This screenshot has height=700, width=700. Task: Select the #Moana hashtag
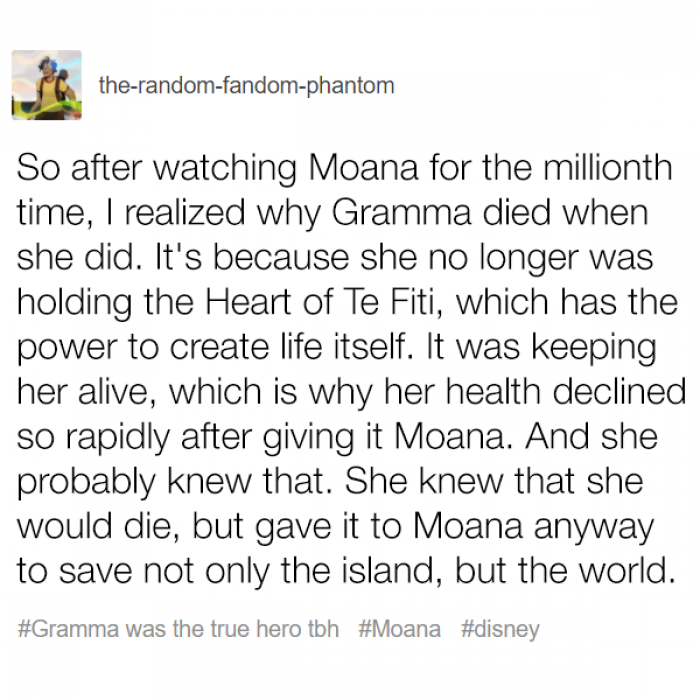pyautogui.click(x=398, y=629)
